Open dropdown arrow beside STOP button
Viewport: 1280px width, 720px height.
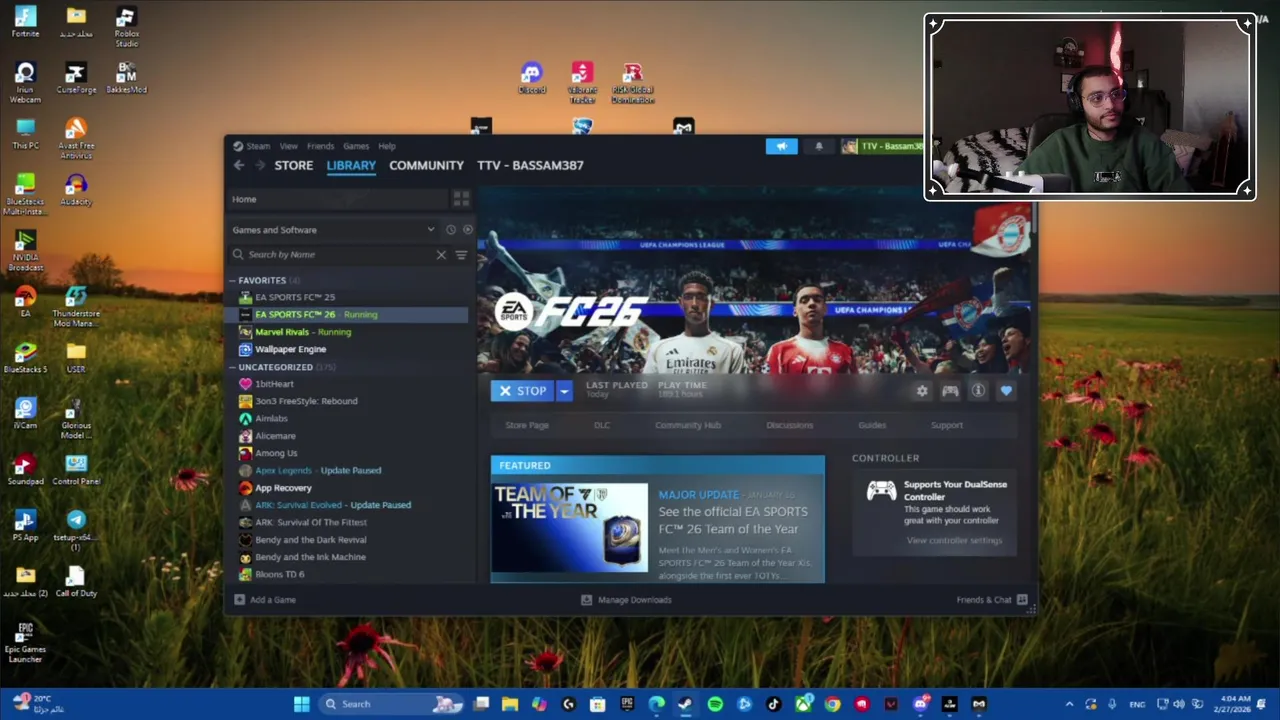tap(564, 391)
